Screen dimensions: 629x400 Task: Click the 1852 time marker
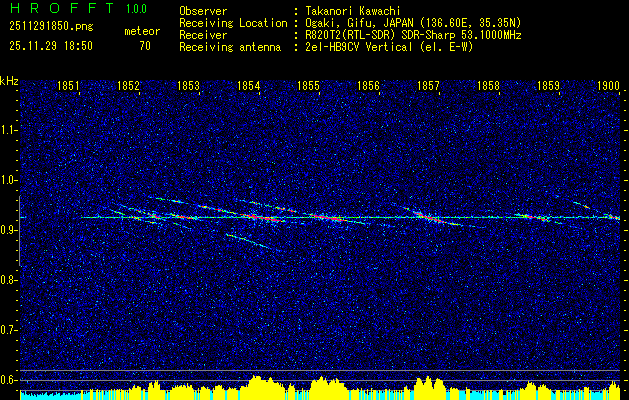[x=128, y=85]
